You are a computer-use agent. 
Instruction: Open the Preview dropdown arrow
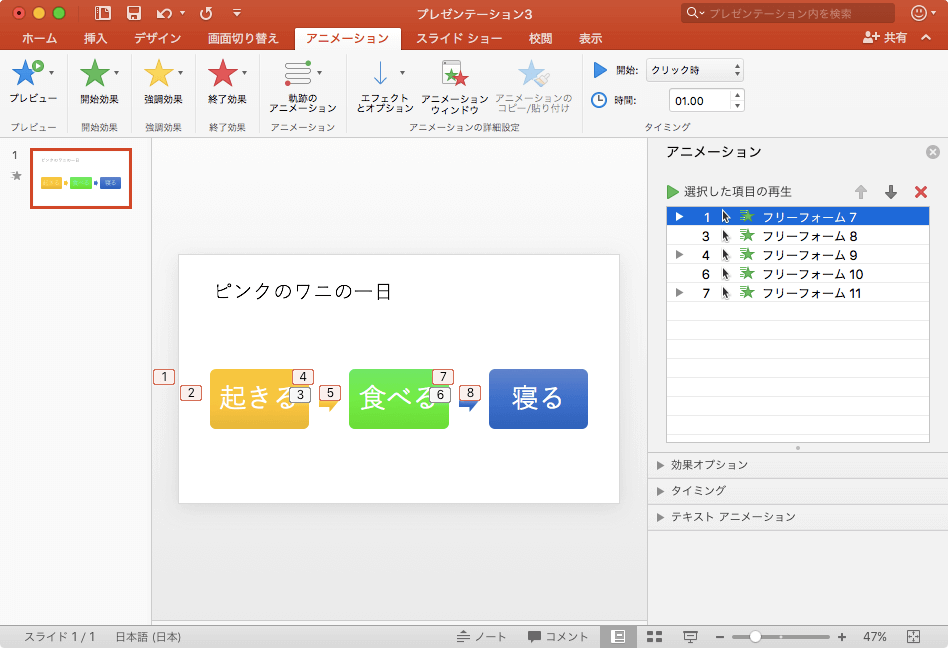(51, 73)
